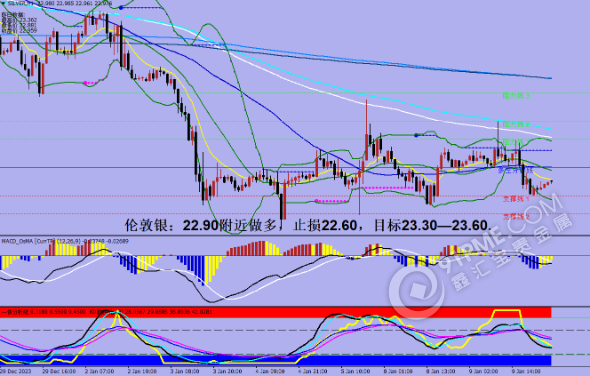The image size is (590, 376).
Task: Click the SILVER symbol dropdown arrow in chart header
Action: pos(3,3)
